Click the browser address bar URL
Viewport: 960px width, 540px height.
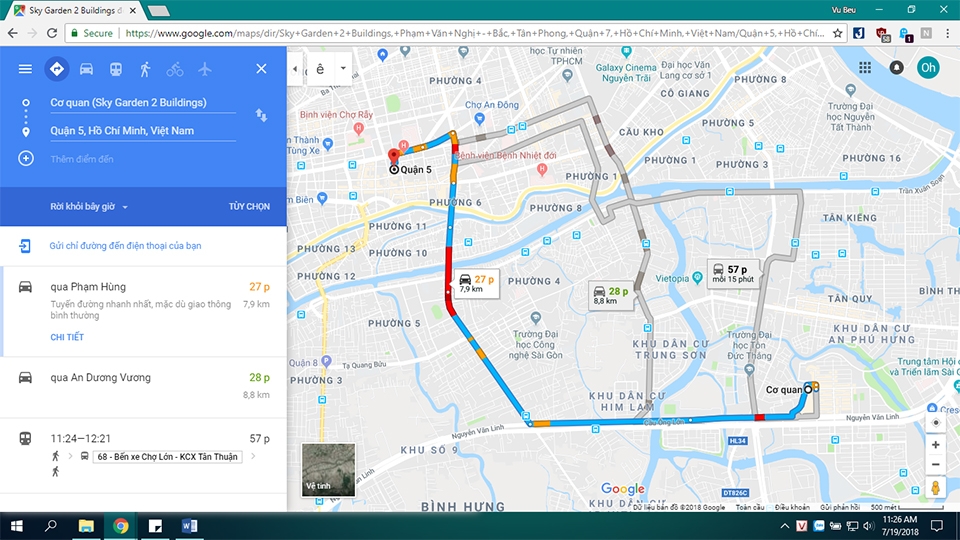coord(474,33)
